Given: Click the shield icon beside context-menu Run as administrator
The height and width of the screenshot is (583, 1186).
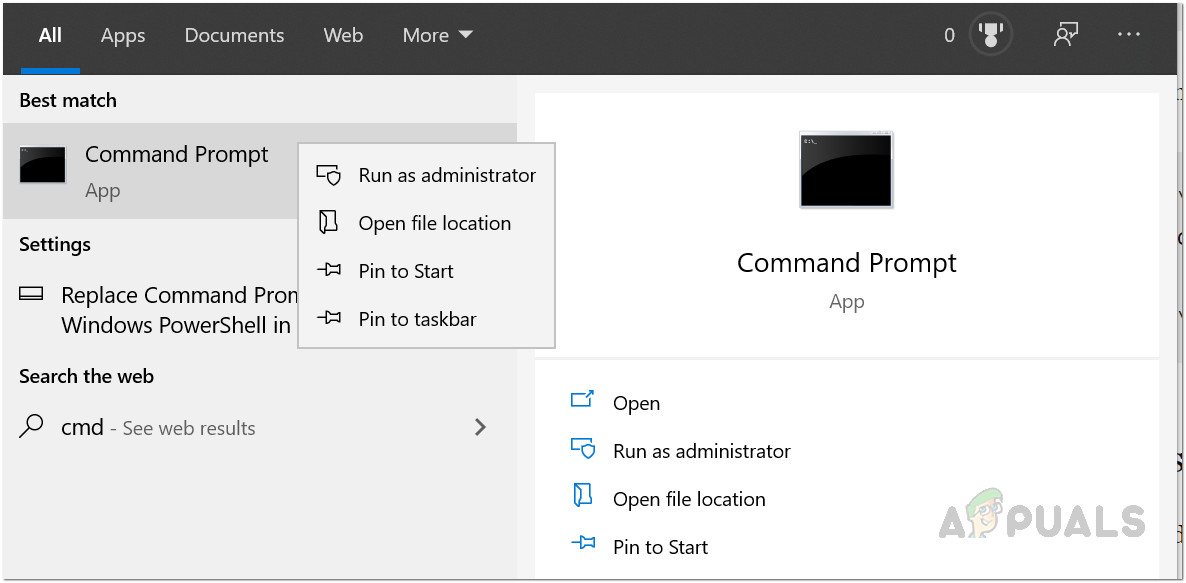Looking at the screenshot, I should (329, 175).
